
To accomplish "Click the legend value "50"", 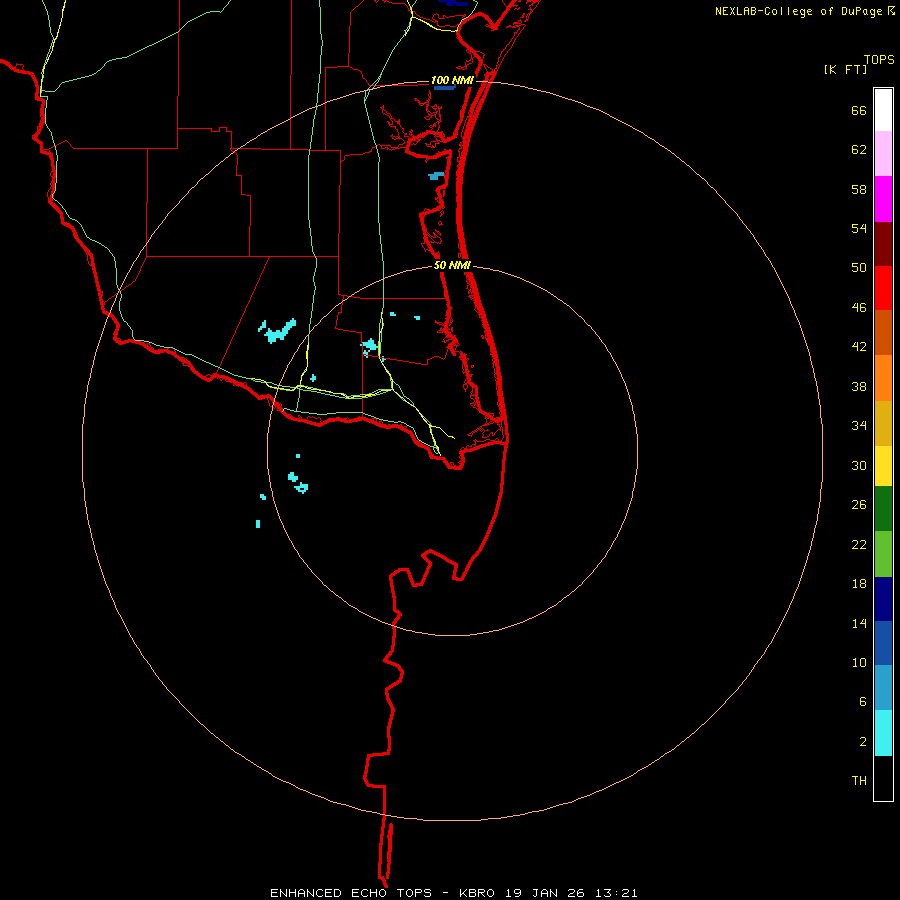I will click(x=859, y=267).
